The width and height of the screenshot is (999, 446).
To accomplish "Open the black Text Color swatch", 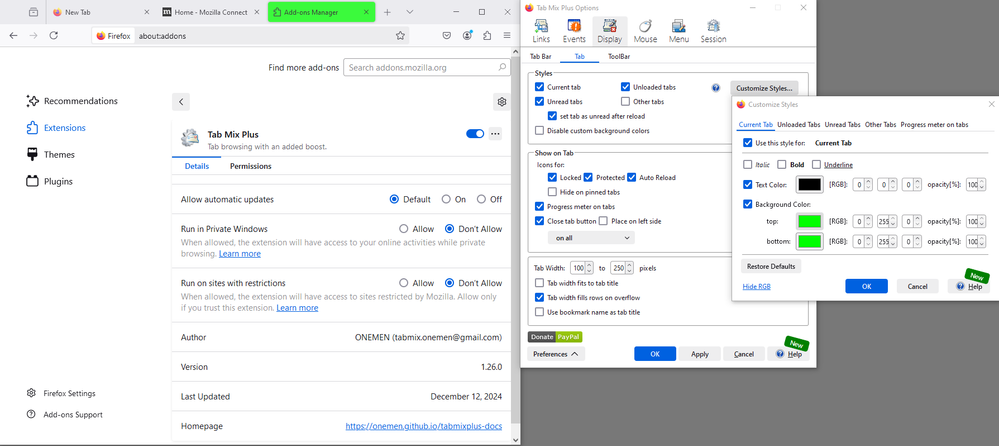I will tap(810, 185).
